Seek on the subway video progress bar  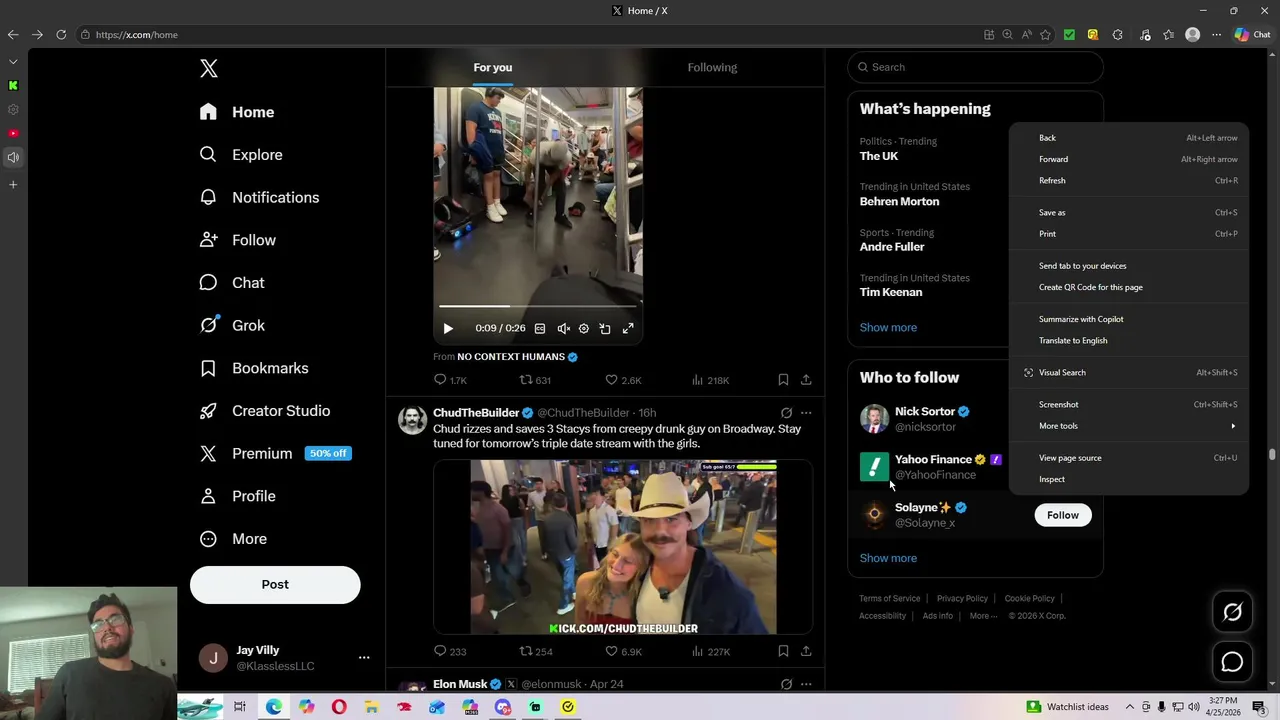pyautogui.click(x=538, y=306)
